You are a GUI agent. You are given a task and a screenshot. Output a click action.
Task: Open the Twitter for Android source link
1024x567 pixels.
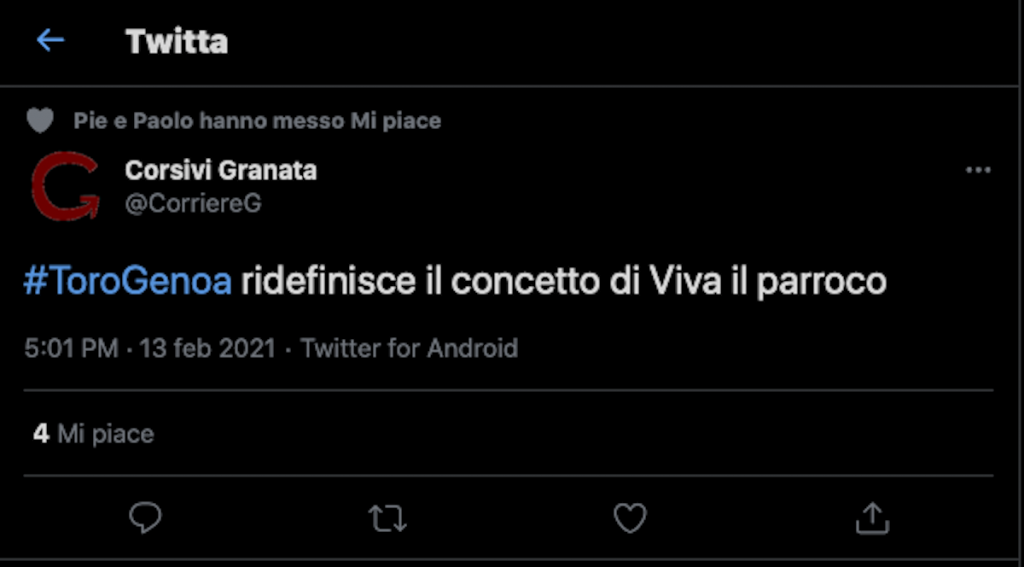point(409,349)
